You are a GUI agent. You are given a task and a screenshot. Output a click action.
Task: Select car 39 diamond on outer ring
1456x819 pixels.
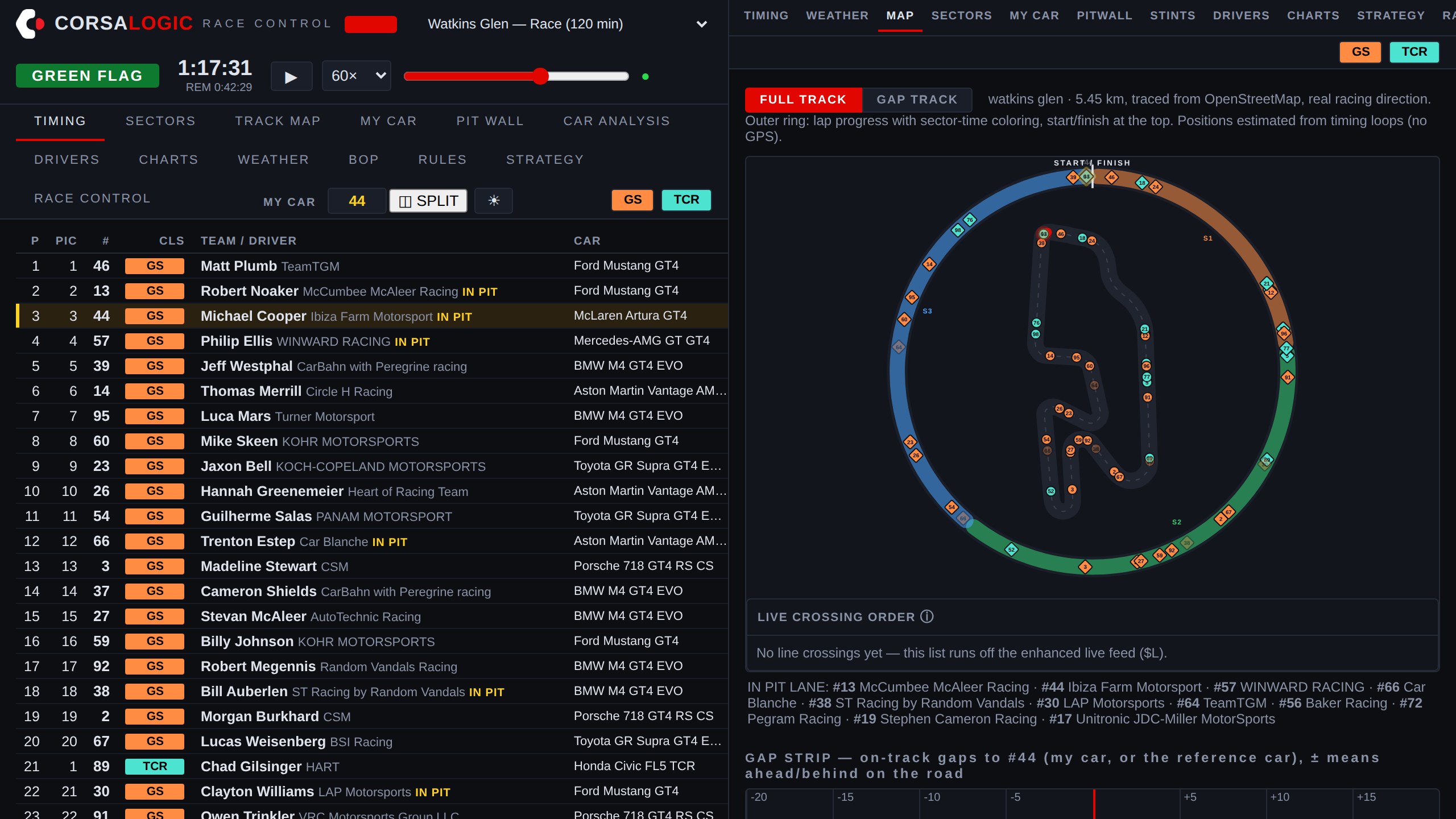tap(1073, 177)
